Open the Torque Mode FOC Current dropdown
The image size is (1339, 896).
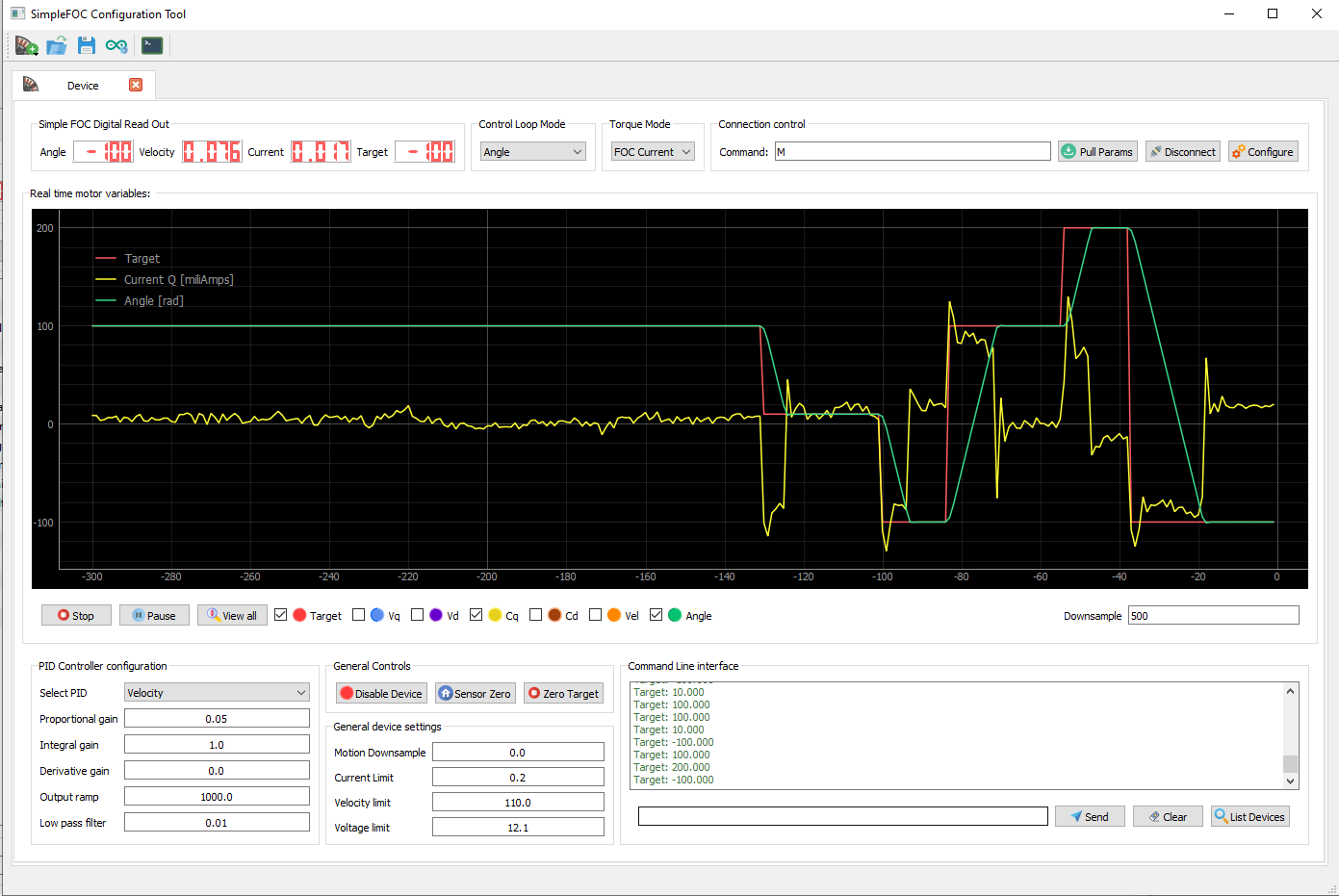[653, 152]
